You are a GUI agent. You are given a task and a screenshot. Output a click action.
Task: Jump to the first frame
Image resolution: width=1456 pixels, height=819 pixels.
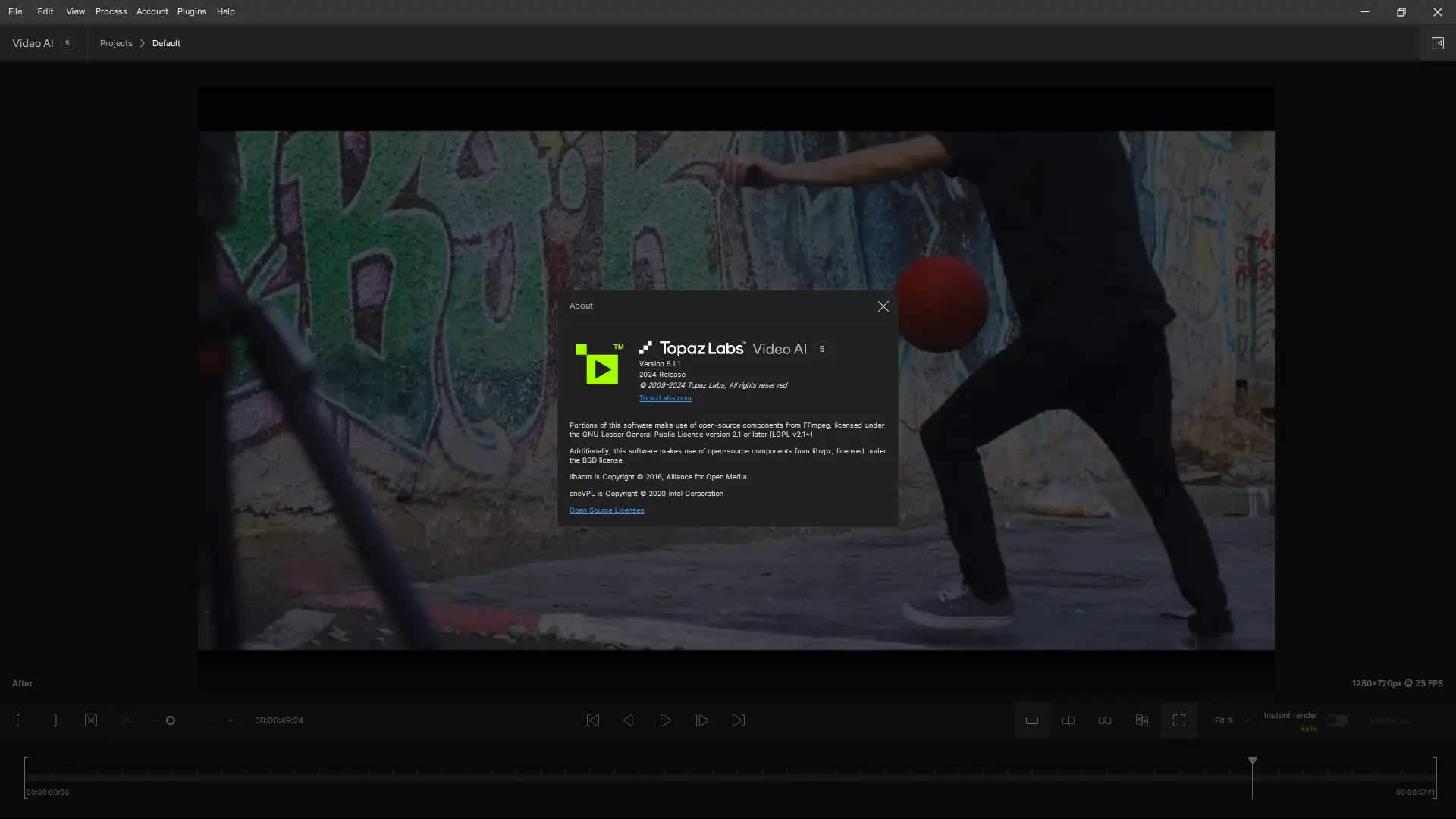[593, 720]
